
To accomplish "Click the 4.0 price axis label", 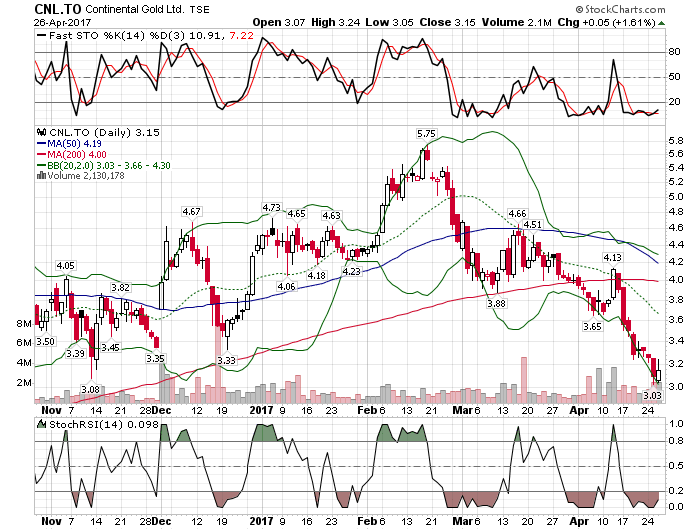I will coord(676,280).
